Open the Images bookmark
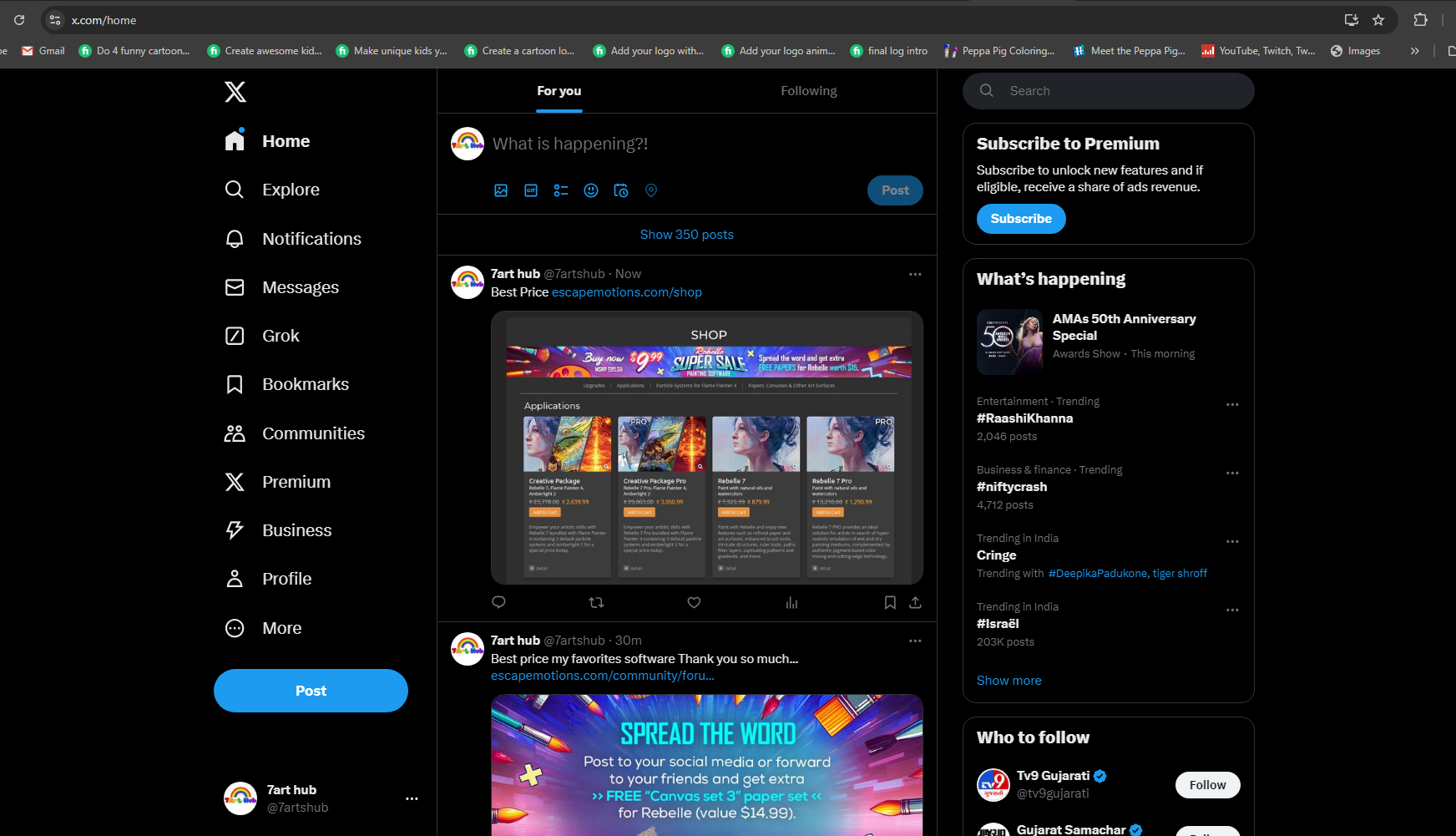This screenshot has width=1456, height=836. point(1355,51)
